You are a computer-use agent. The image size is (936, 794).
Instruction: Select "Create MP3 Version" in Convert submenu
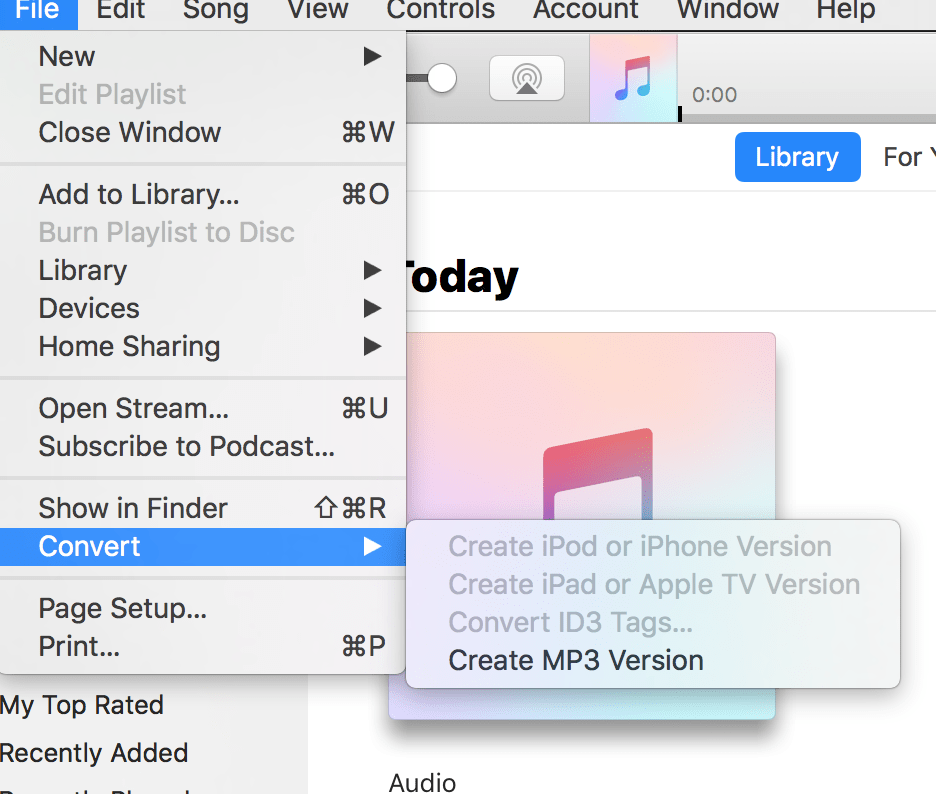click(575, 660)
